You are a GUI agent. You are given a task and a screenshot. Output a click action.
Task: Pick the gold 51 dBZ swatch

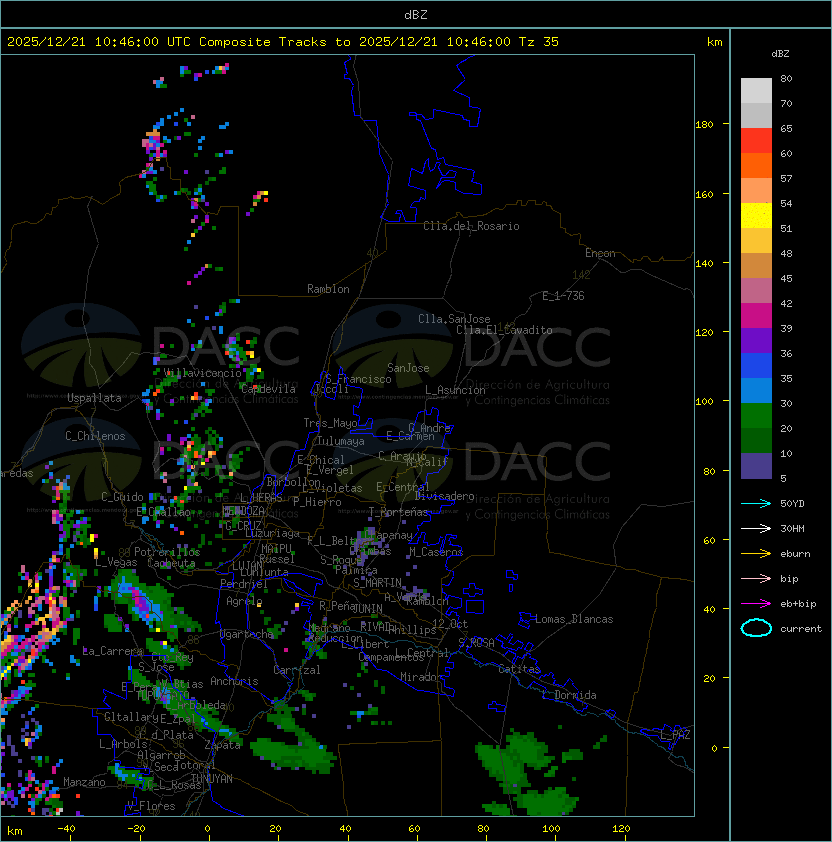(x=756, y=241)
